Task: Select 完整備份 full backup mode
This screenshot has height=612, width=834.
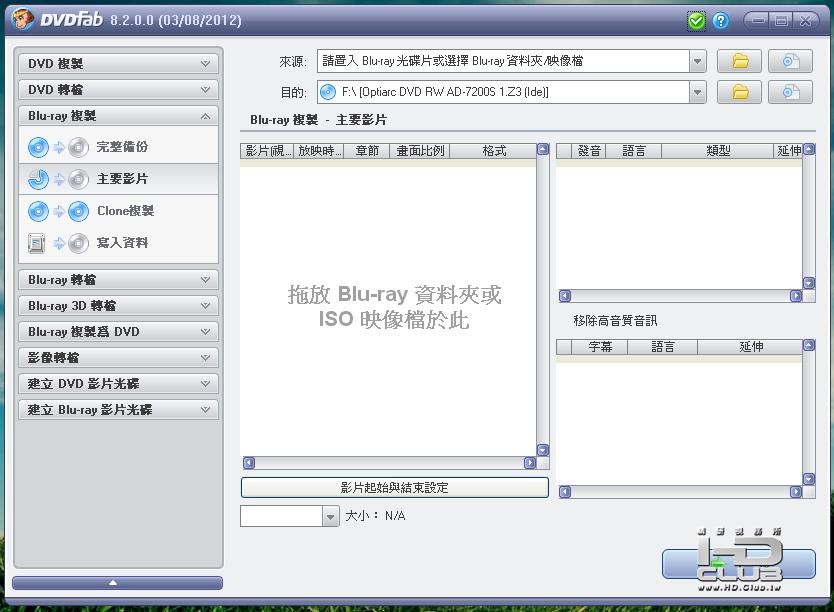Action: click(x=119, y=147)
